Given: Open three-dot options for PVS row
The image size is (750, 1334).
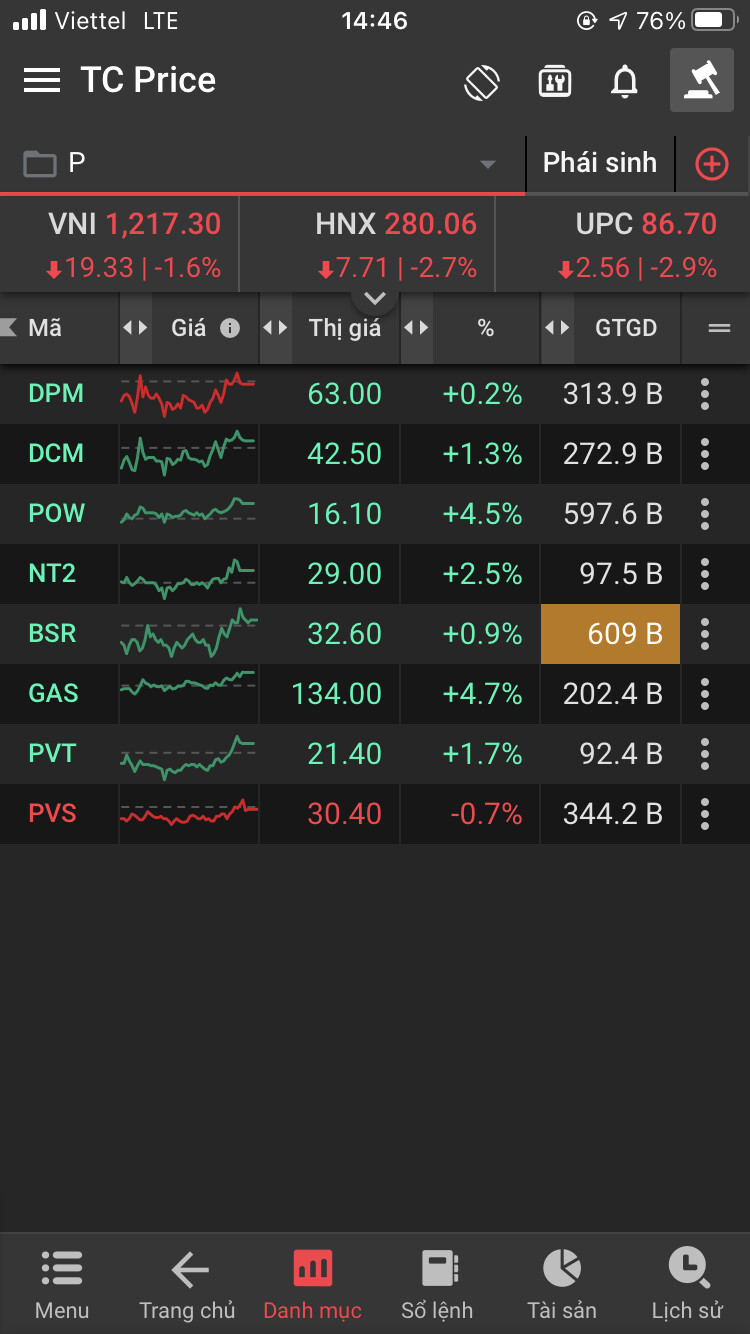Looking at the screenshot, I should (x=705, y=814).
